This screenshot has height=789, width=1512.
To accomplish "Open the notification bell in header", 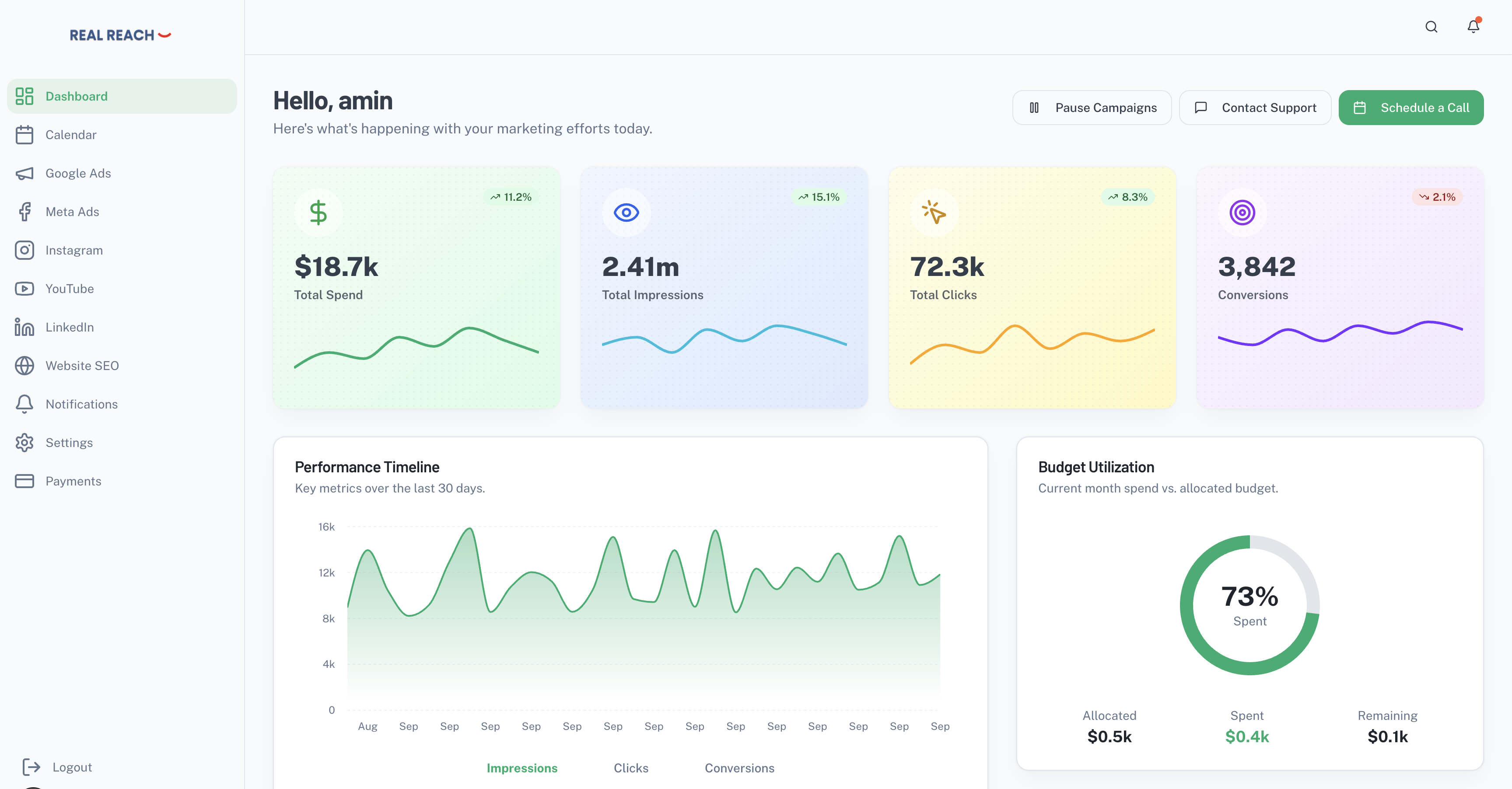I will coord(1473,26).
